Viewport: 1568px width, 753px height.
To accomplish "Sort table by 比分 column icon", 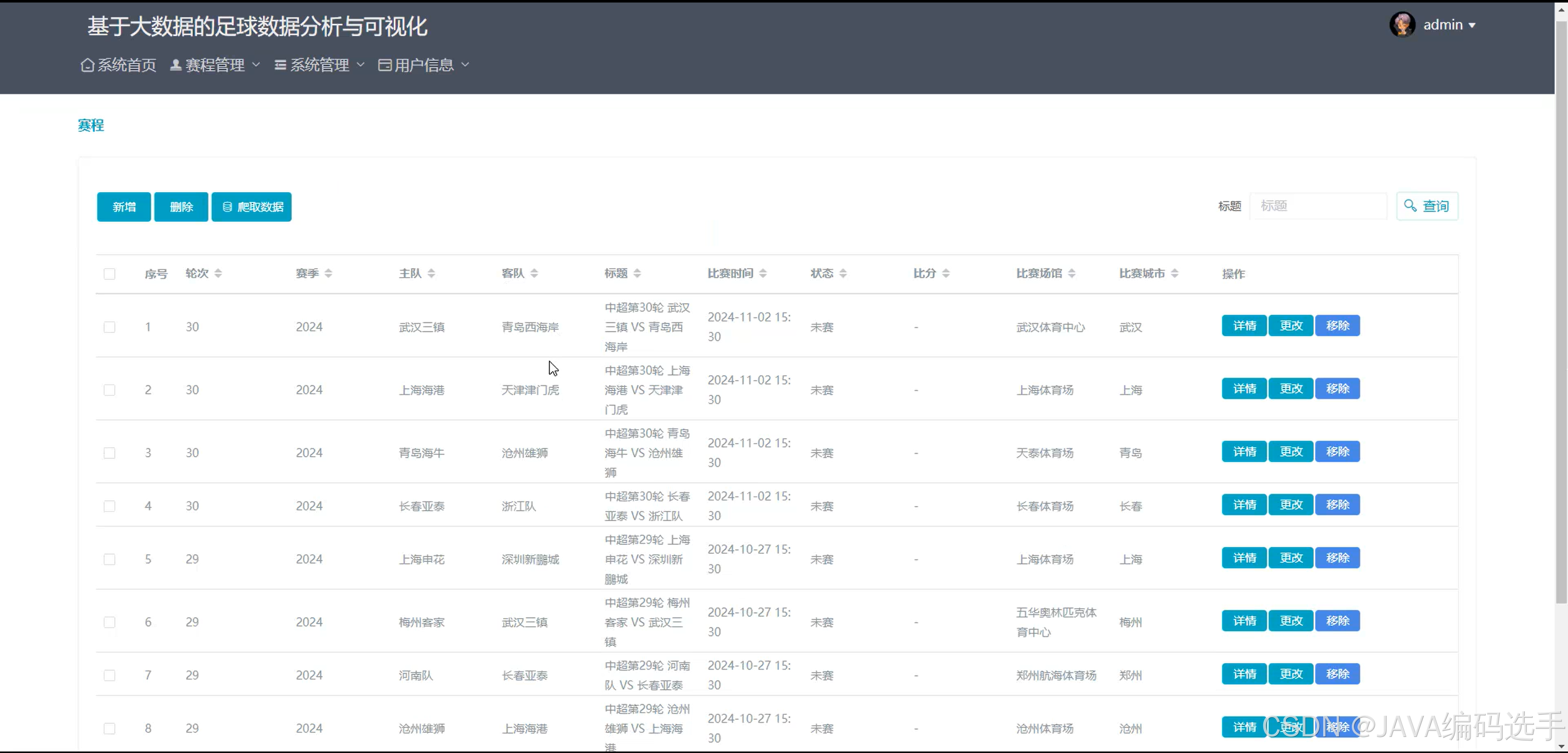I will pyautogui.click(x=945, y=274).
